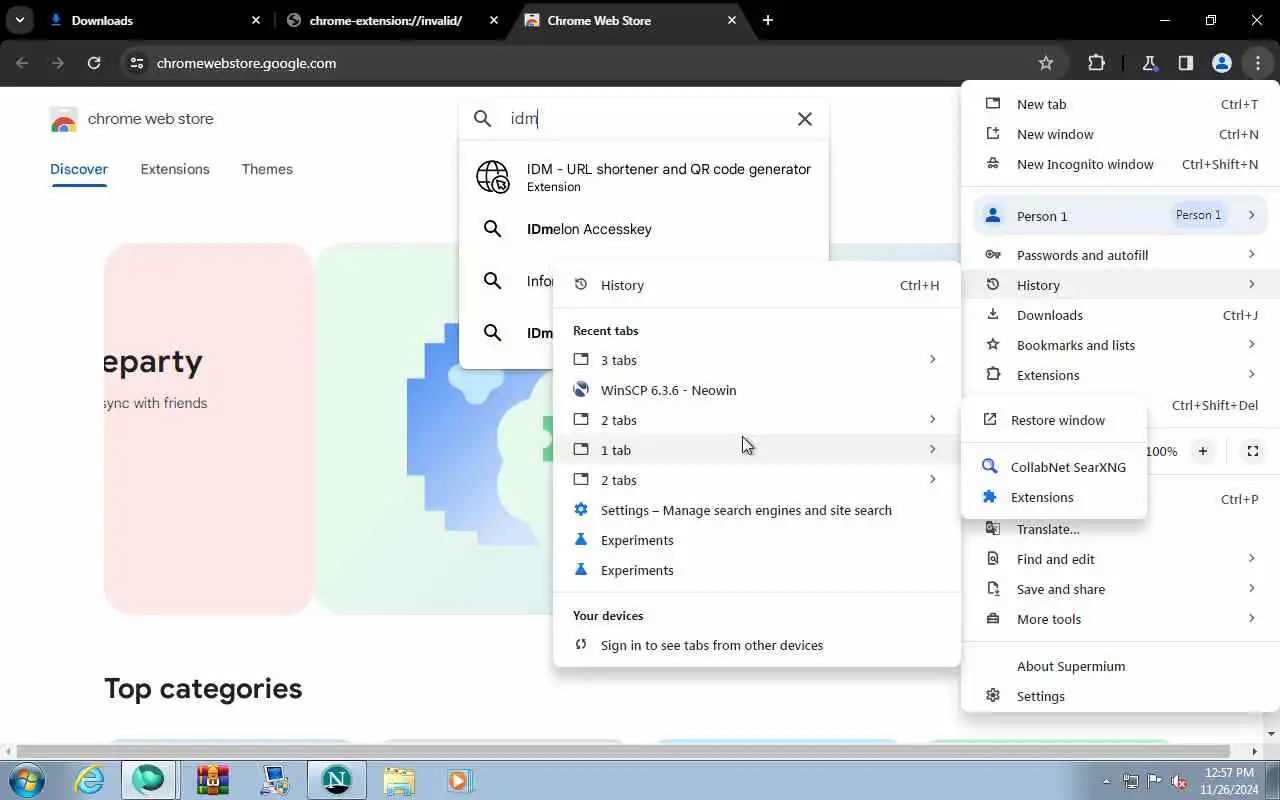
Task: Toggle the side panel icon
Action: click(1185, 63)
